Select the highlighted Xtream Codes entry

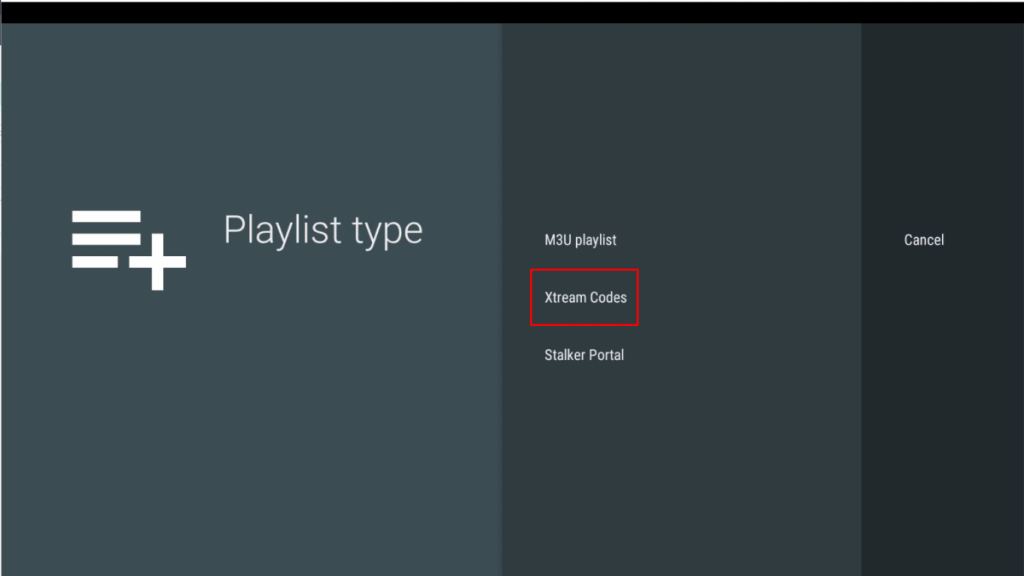coord(584,297)
